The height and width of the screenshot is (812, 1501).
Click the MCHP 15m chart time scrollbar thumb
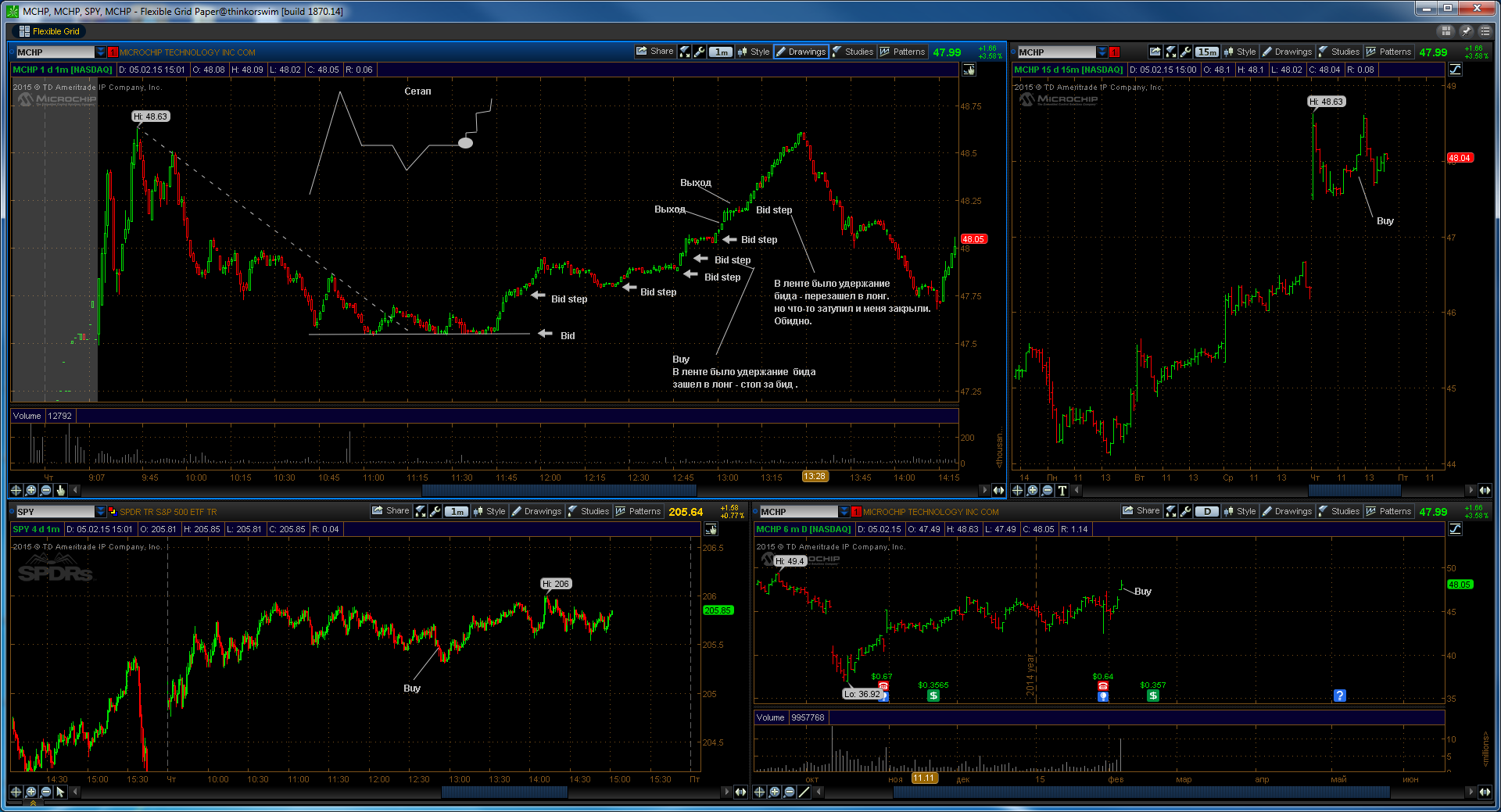click(x=1355, y=490)
